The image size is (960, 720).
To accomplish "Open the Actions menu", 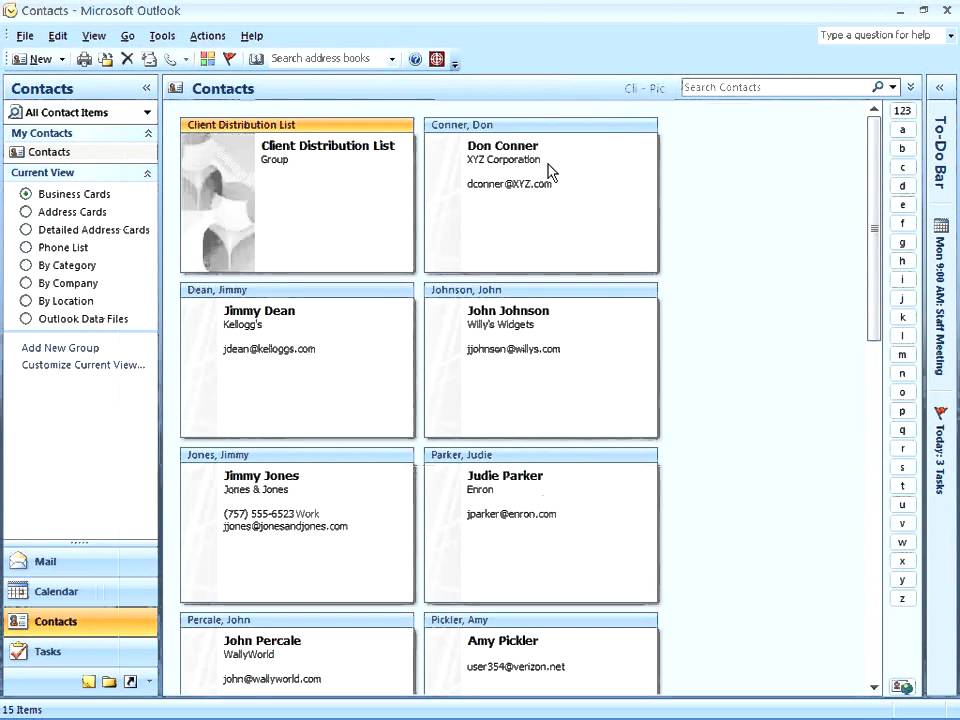I will coord(208,36).
